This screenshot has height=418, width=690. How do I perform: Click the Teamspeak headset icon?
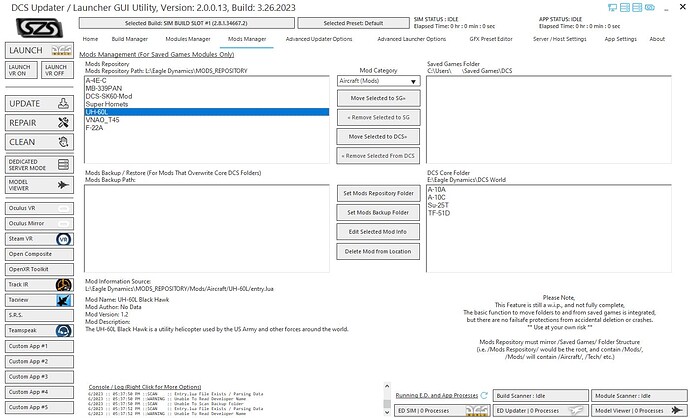tap(64, 330)
